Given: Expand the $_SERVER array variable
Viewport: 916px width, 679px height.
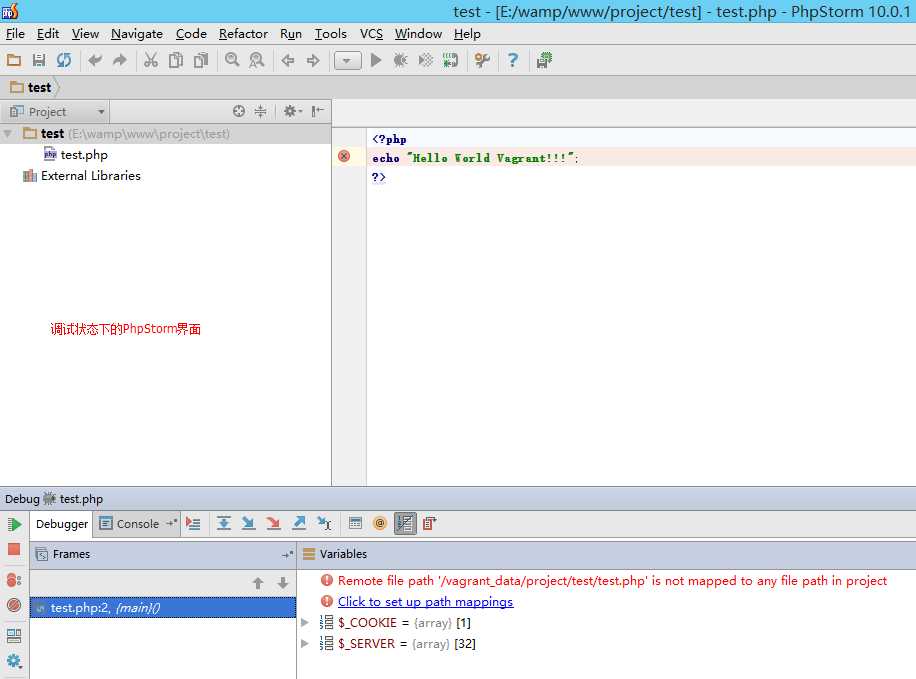Looking at the screenshot, I should tap(304, 644).
